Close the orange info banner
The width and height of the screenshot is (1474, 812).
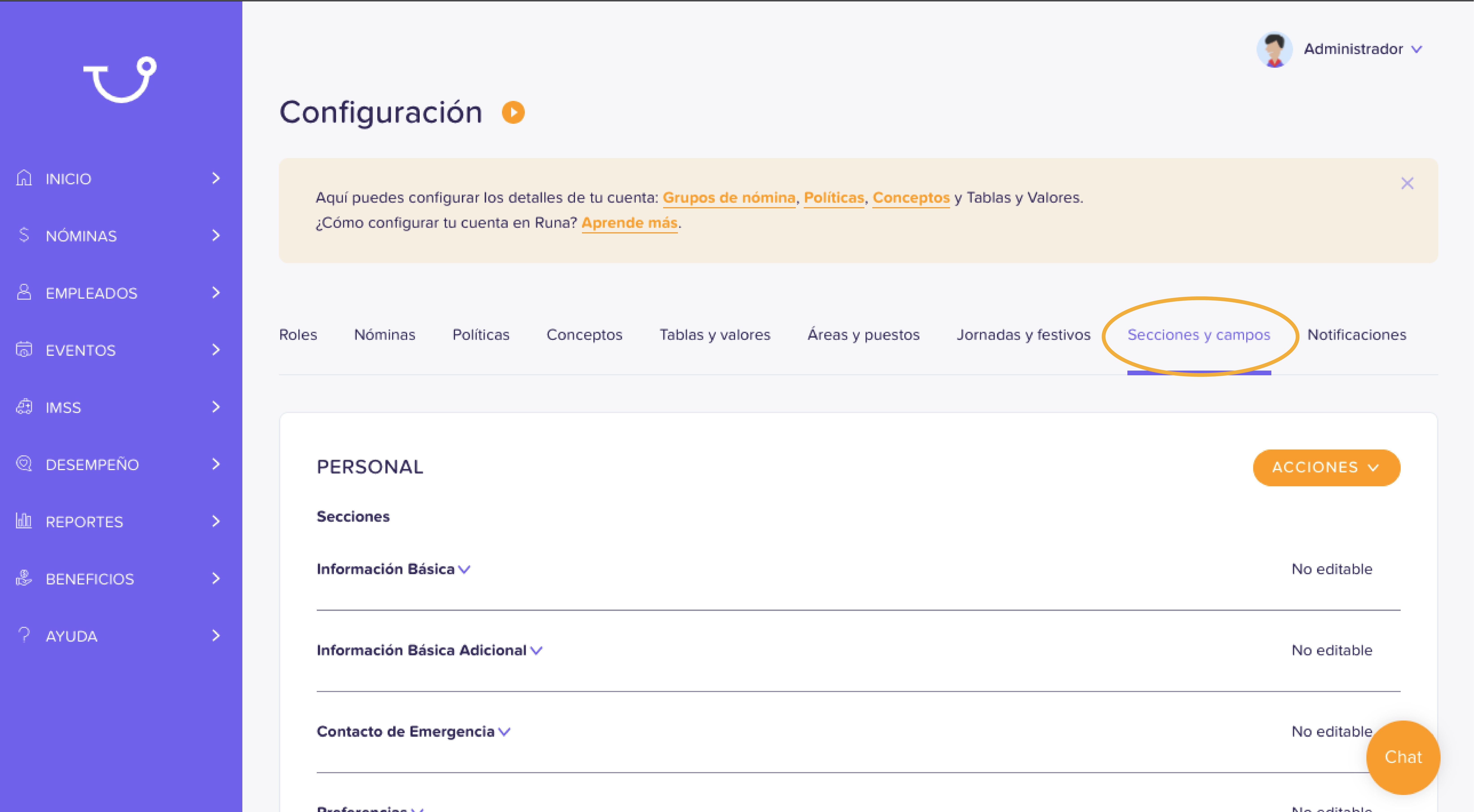pos(1407,183)
